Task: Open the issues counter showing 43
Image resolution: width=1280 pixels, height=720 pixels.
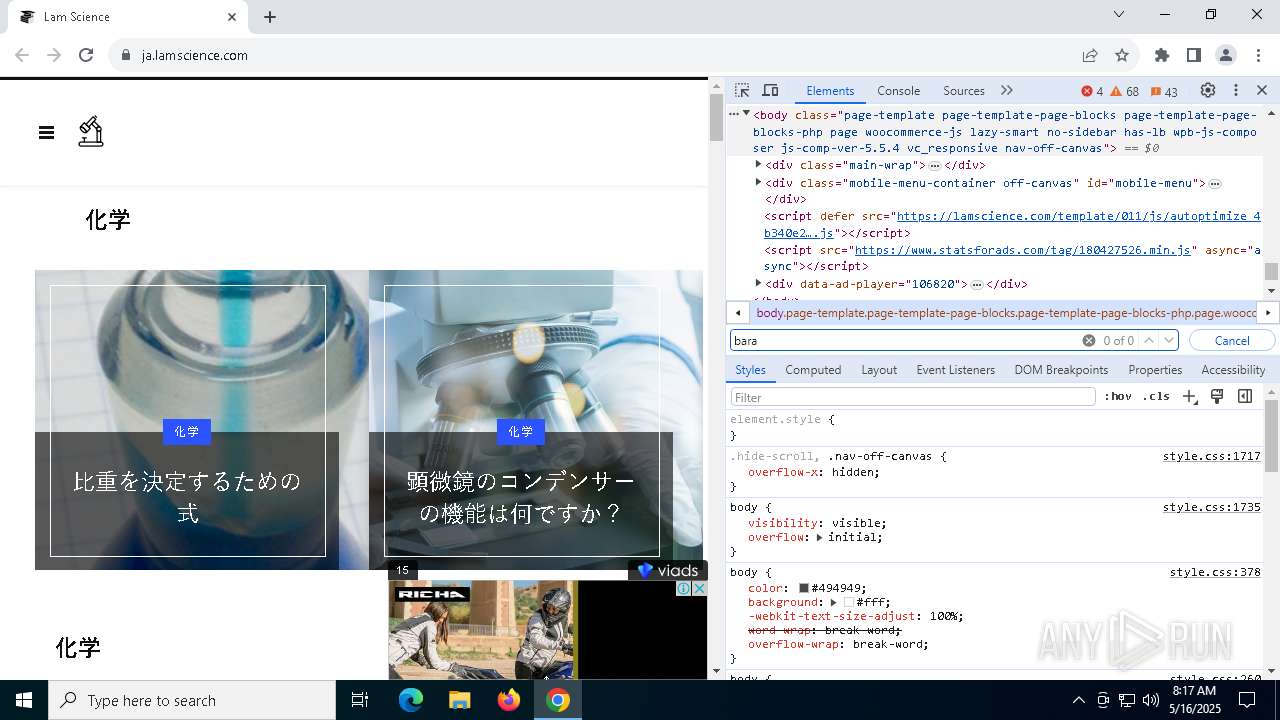Action: (1164, 91)
